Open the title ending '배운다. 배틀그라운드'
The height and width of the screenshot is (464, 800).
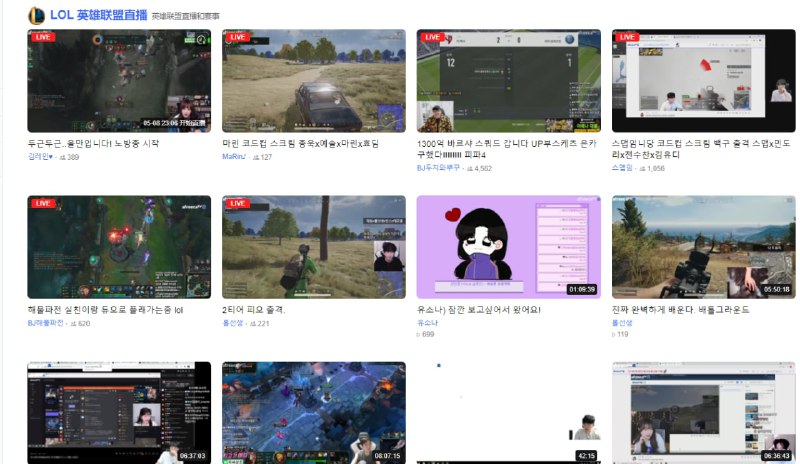tap(681, 310)
